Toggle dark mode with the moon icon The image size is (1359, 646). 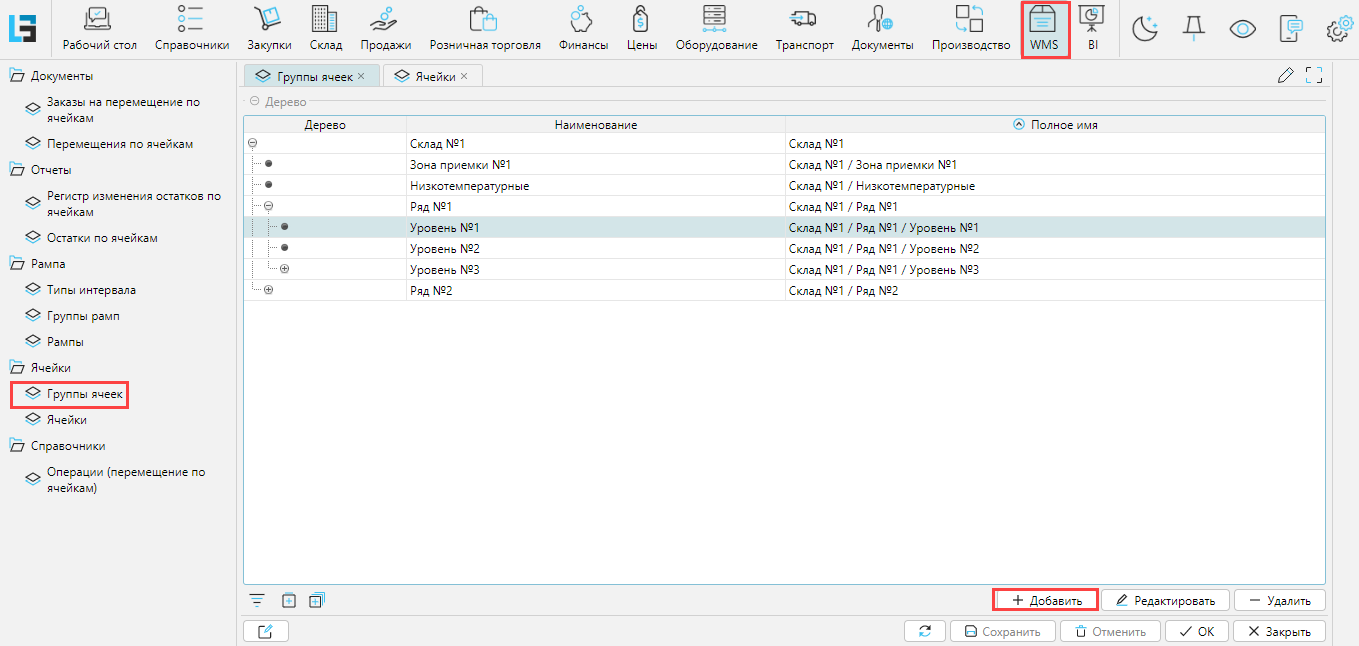(1145, 30)
